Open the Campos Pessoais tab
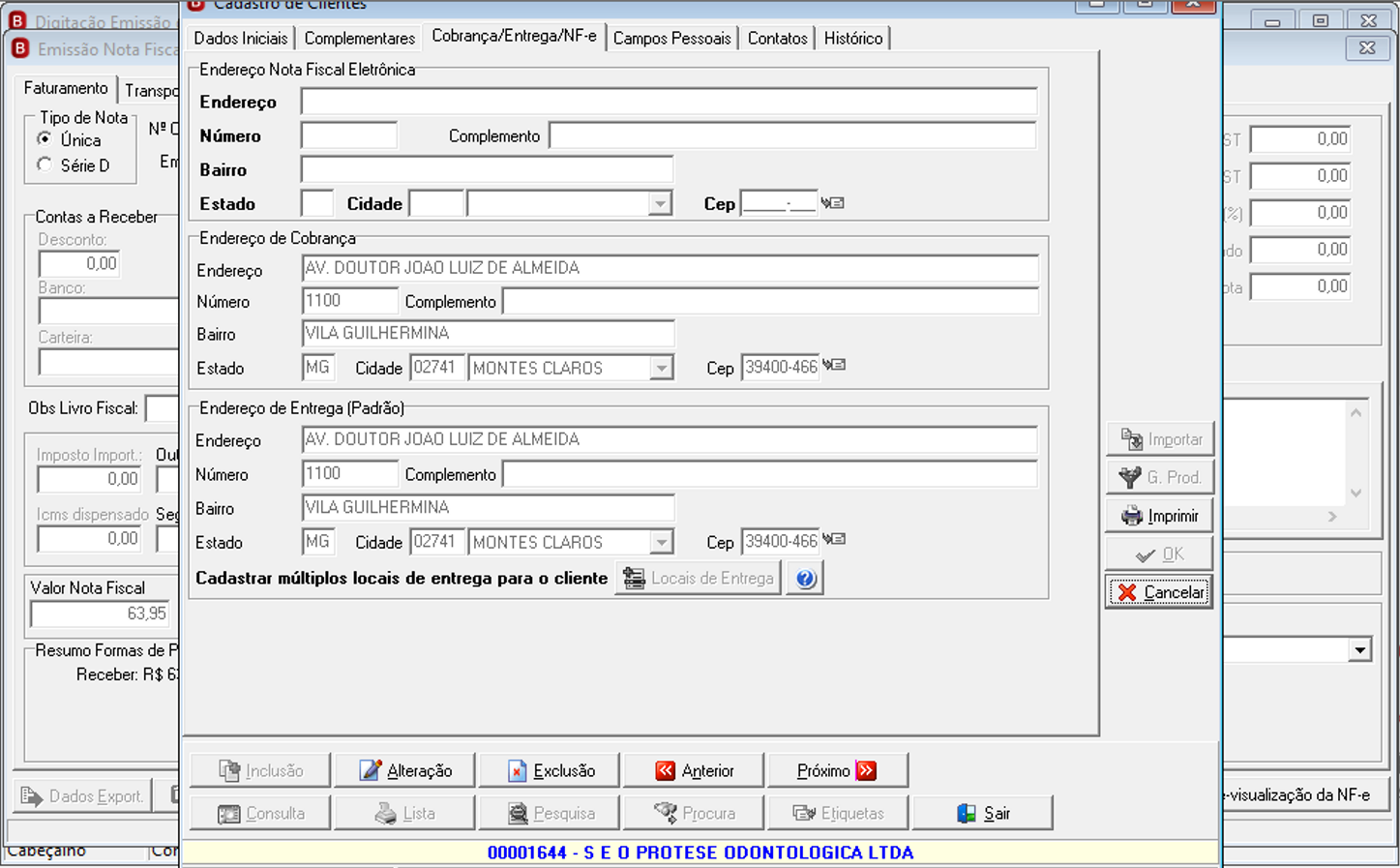Image resolution: width=1400 pixels, height=868 pixels. click(x=672, y=38)
